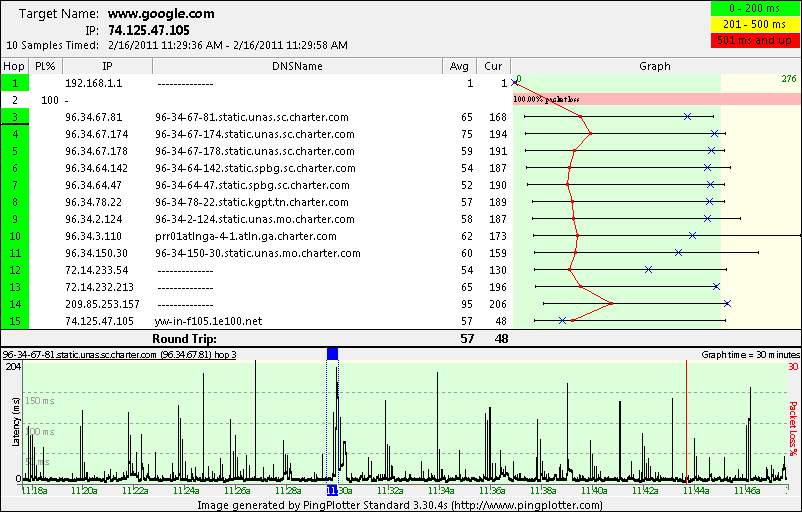Image resolution: width=802 pixels, height=512 pixels.
Task: Click the blue X marker on hop 1 row
Action: (x=515, y=83)
